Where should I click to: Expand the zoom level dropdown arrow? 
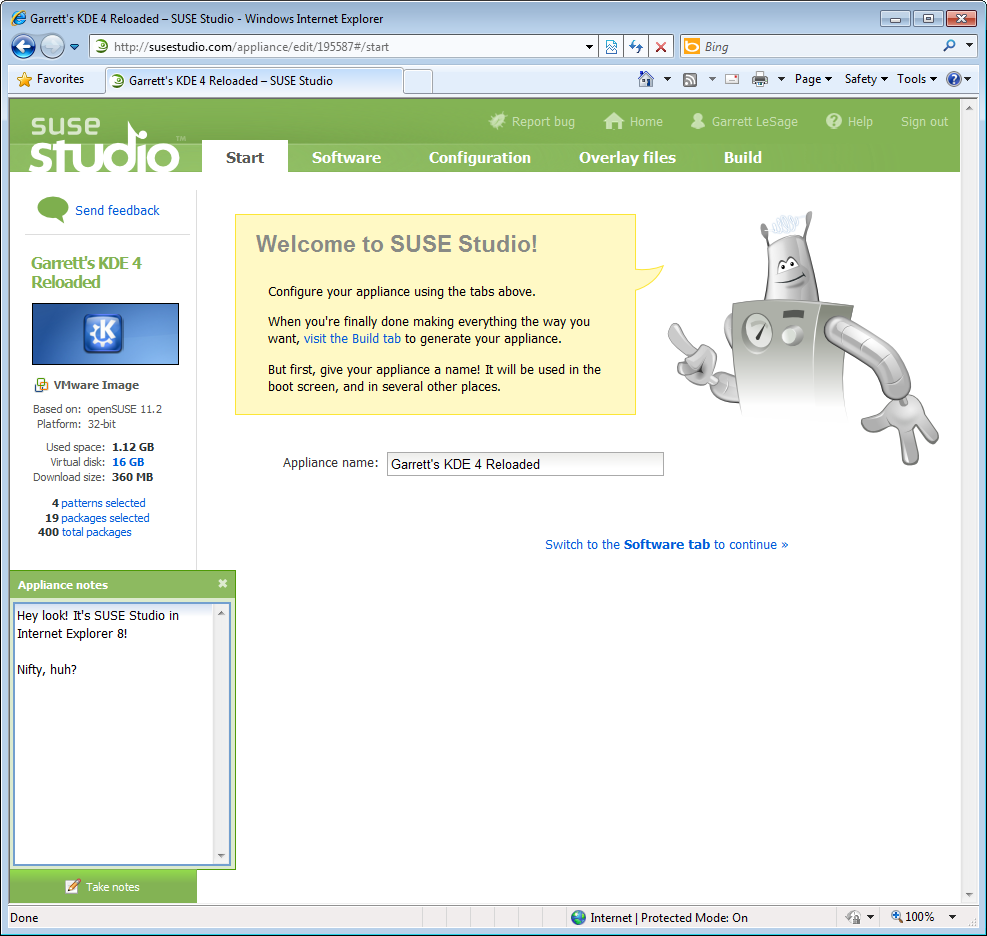(953, 917)
